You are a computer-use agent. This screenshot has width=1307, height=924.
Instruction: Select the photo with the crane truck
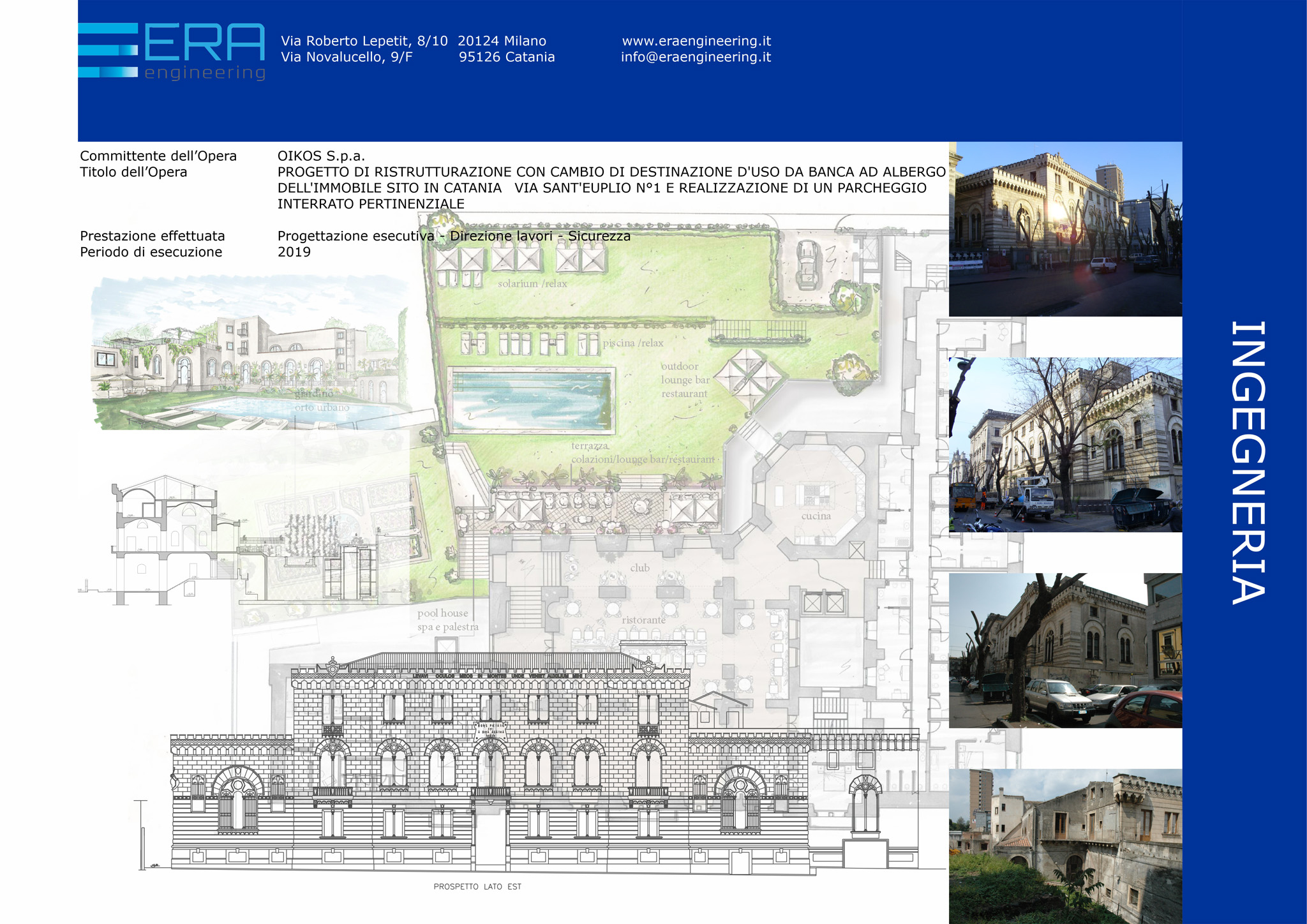pyautogui.click(x=1064, y=444)
